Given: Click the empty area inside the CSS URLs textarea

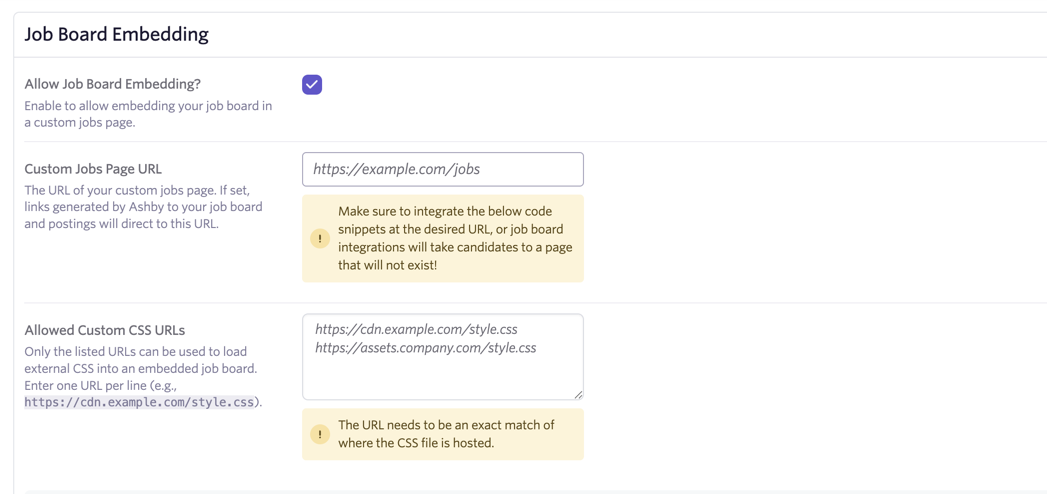Looking at the screenshot, I should tap(443, 377).
